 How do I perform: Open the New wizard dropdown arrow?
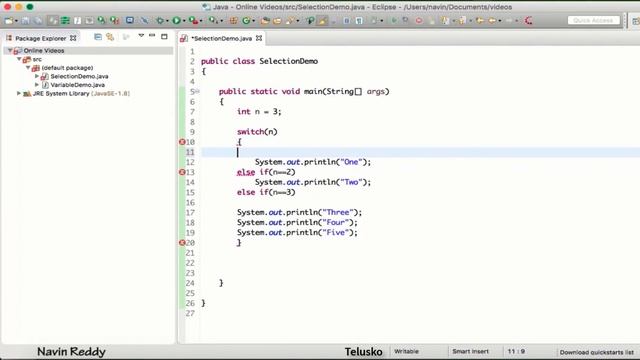click(x=16, y=21)
